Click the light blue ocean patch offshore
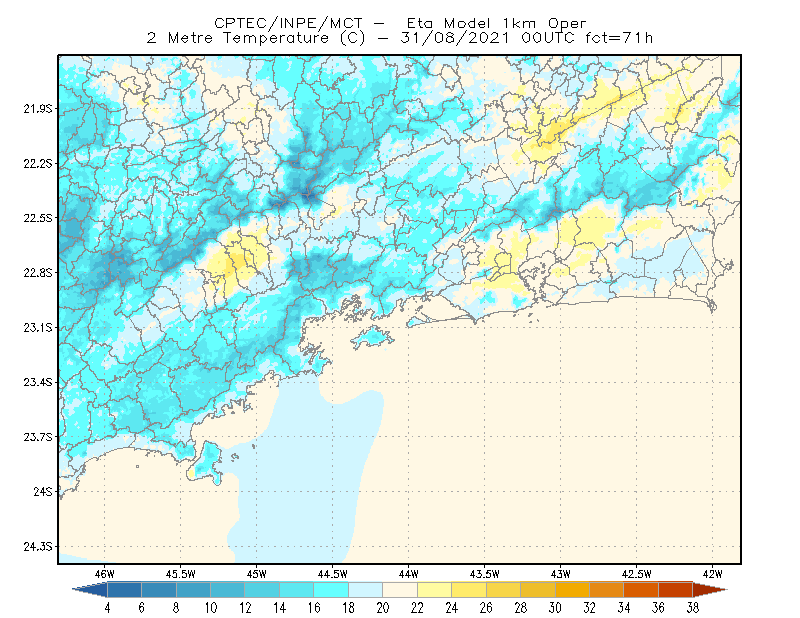 point(306,475)
